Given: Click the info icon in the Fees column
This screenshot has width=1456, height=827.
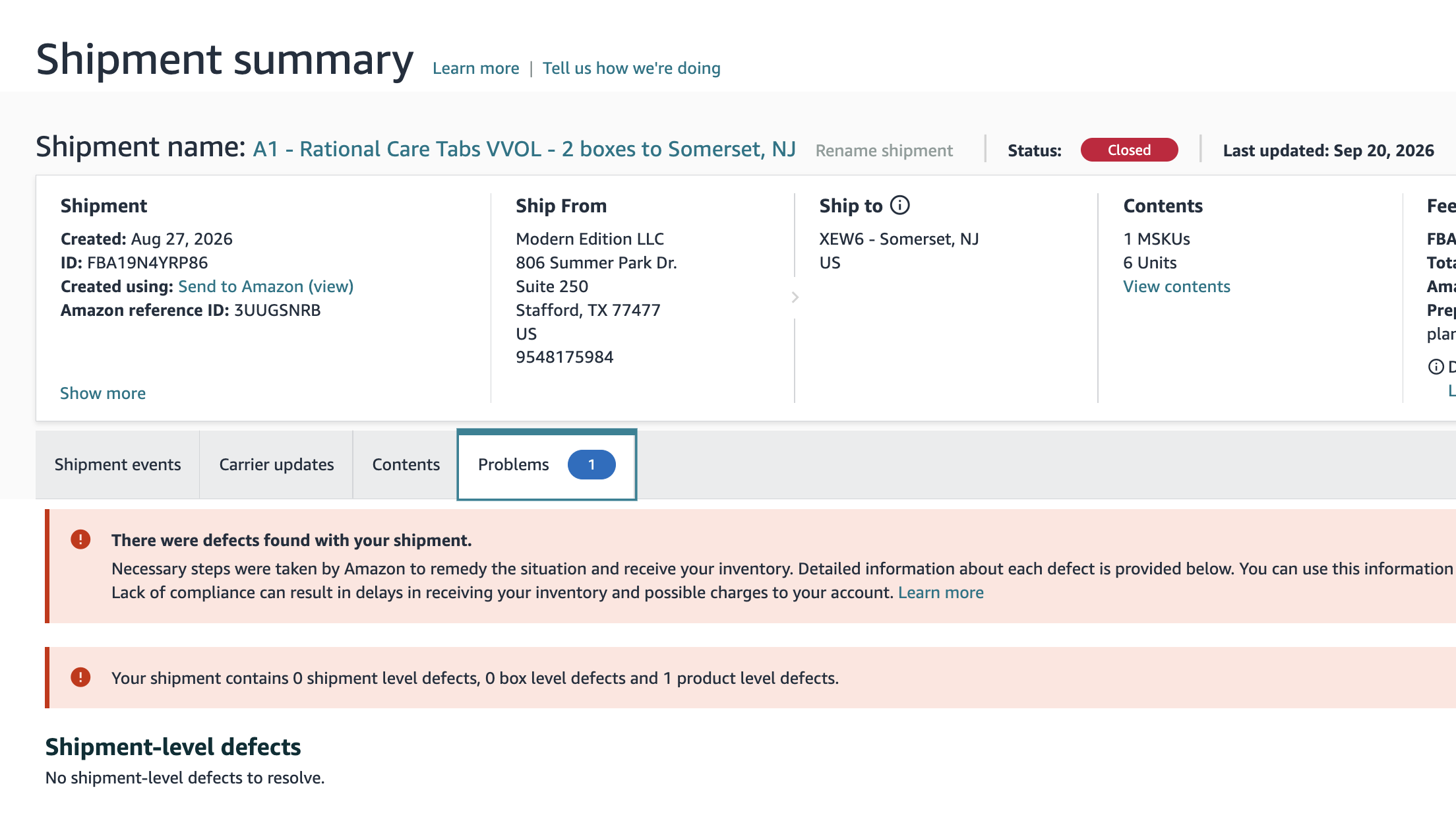Looking at the screenshot, I should pos(1436,367).
